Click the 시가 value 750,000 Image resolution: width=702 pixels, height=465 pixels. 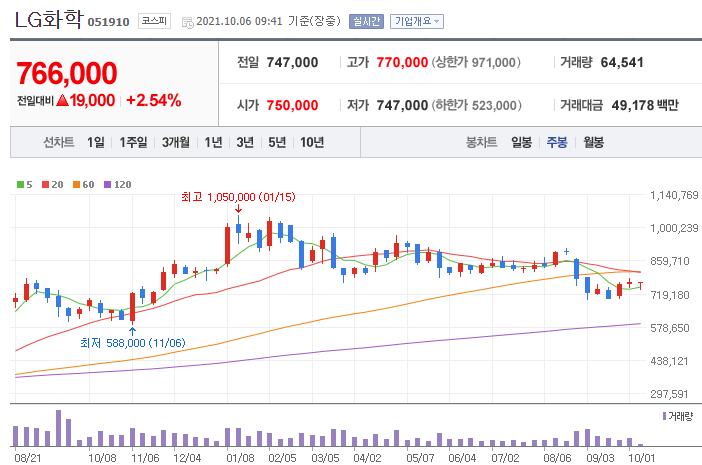[x=292, y=105]
